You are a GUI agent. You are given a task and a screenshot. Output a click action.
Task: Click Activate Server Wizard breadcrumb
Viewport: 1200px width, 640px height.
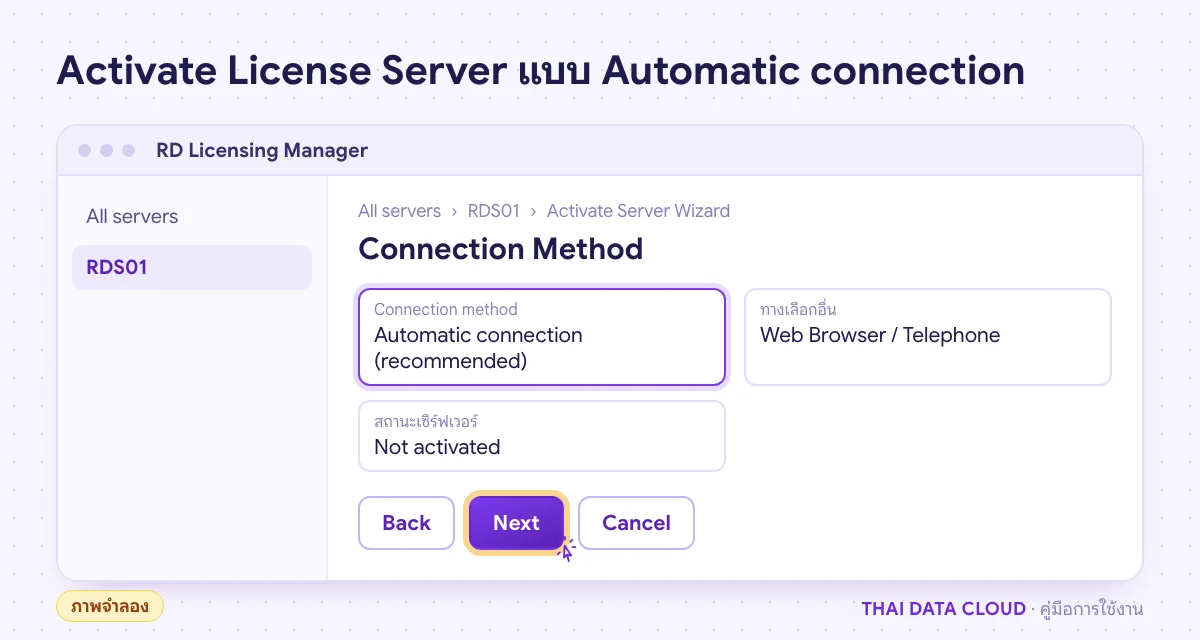[x=638, y=211]
